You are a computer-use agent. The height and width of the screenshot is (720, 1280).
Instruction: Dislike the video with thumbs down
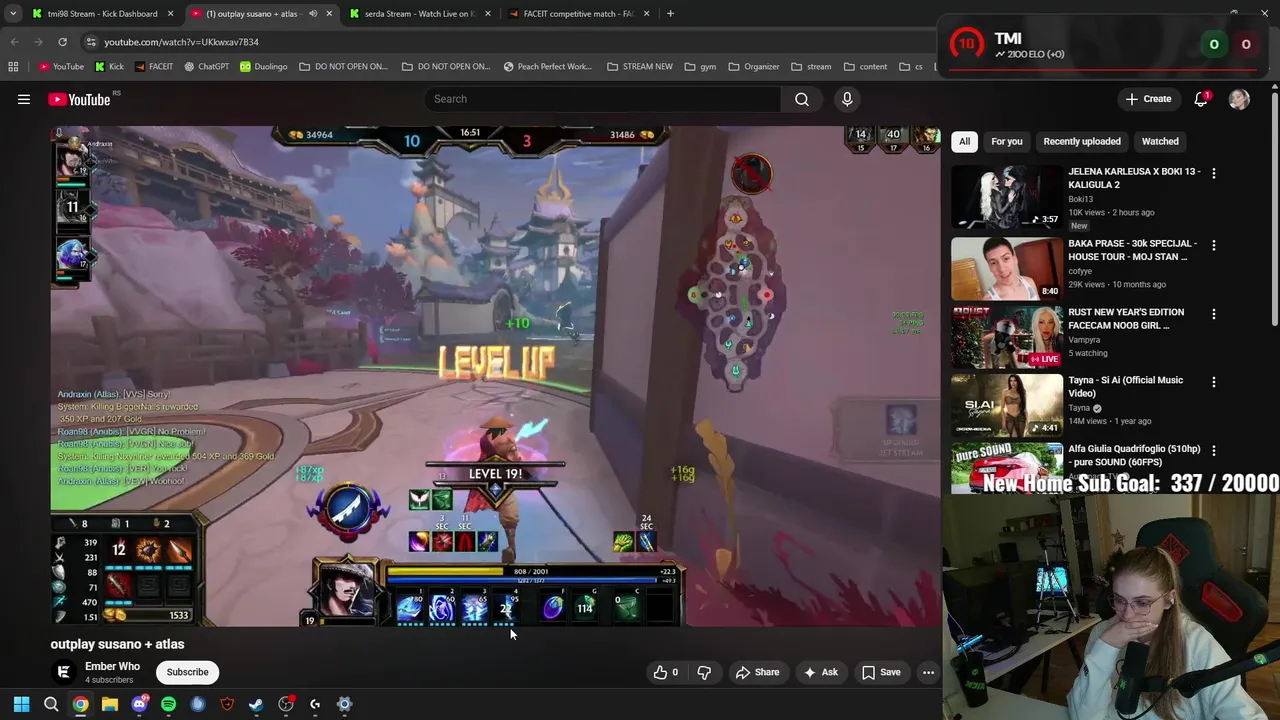coord(704,672)
